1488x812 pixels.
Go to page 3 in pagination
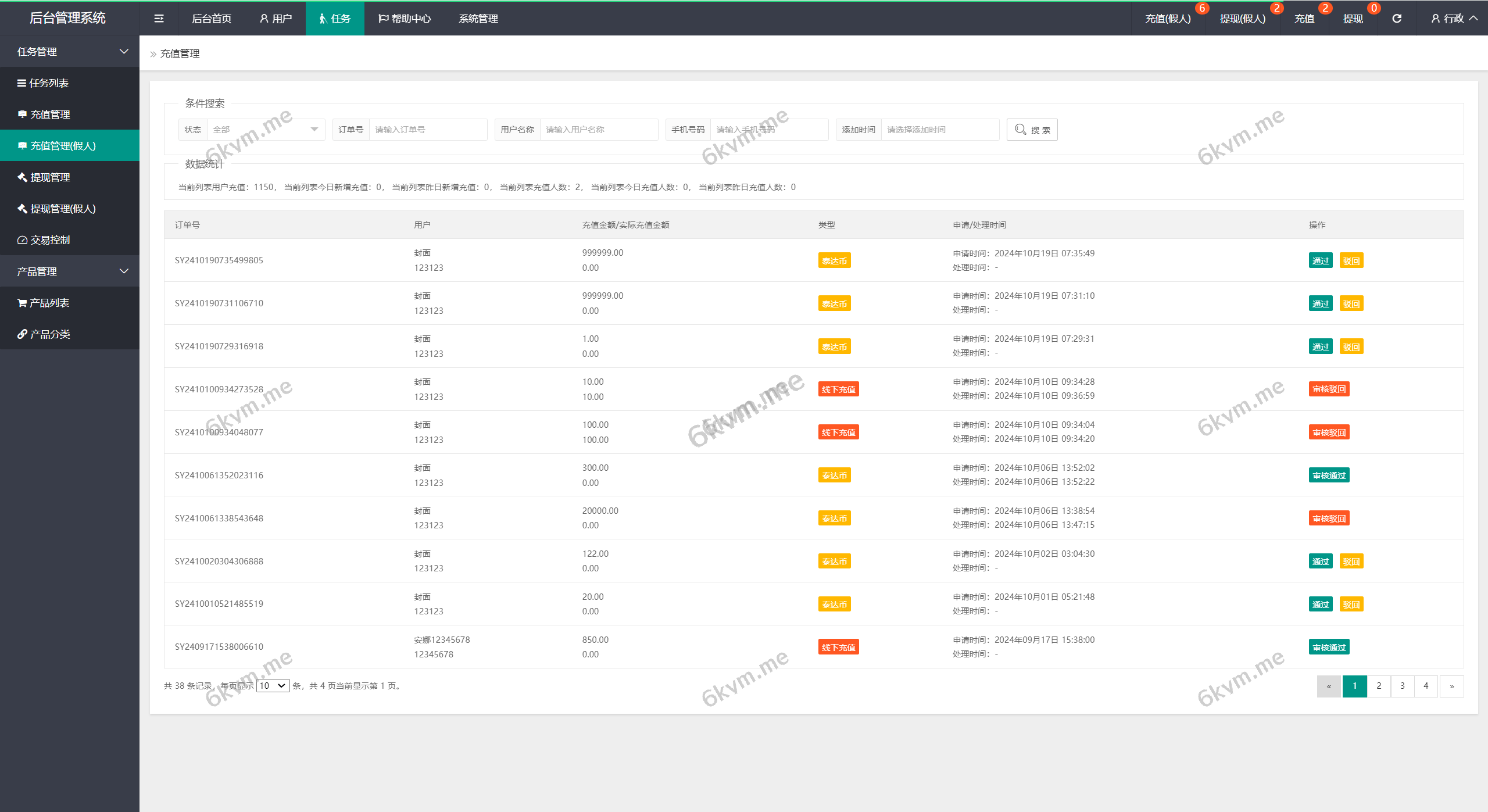point(1402,686)
